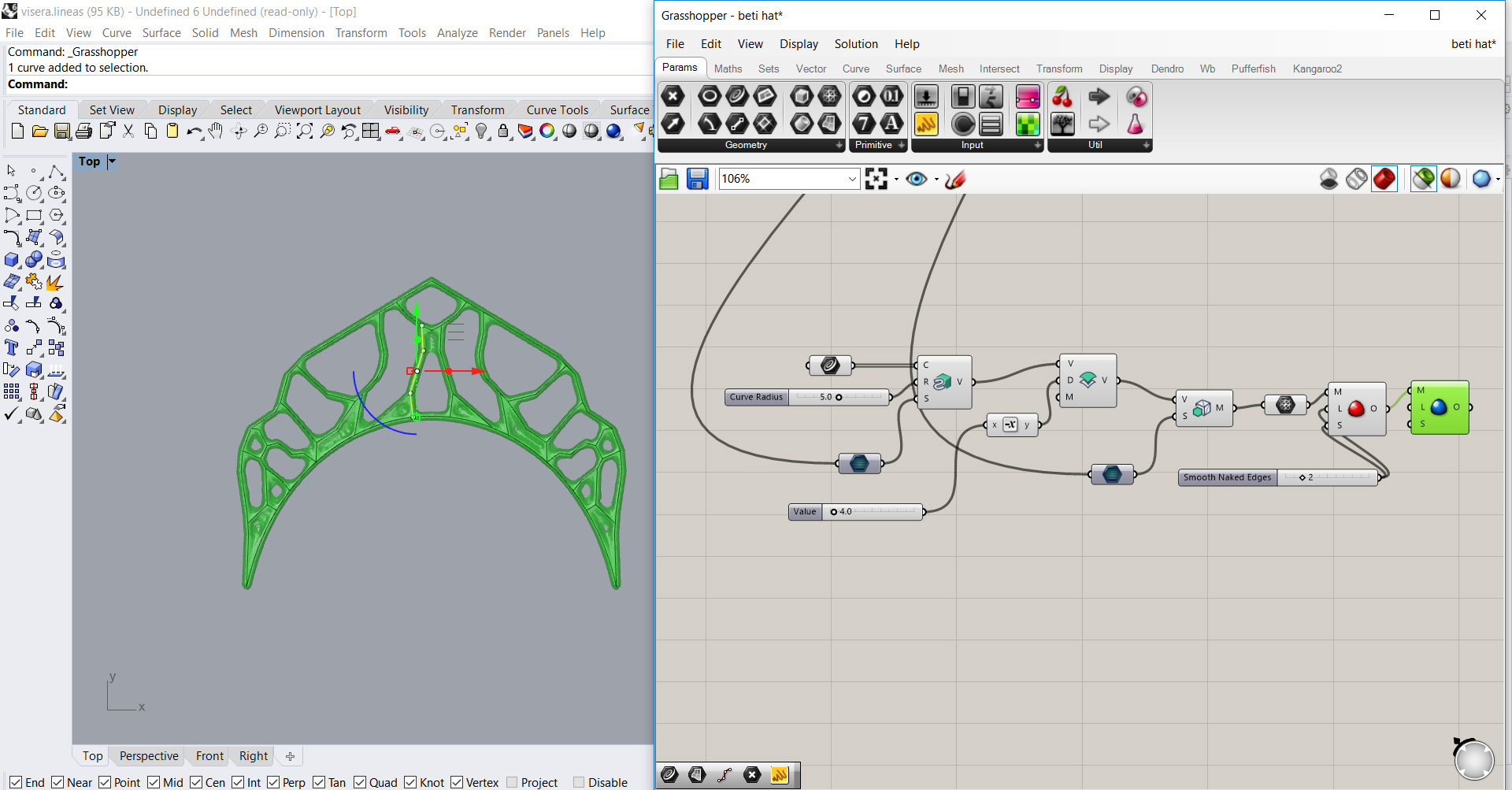
Task: Toggle the End osnap checkbox
Action: 16,782
